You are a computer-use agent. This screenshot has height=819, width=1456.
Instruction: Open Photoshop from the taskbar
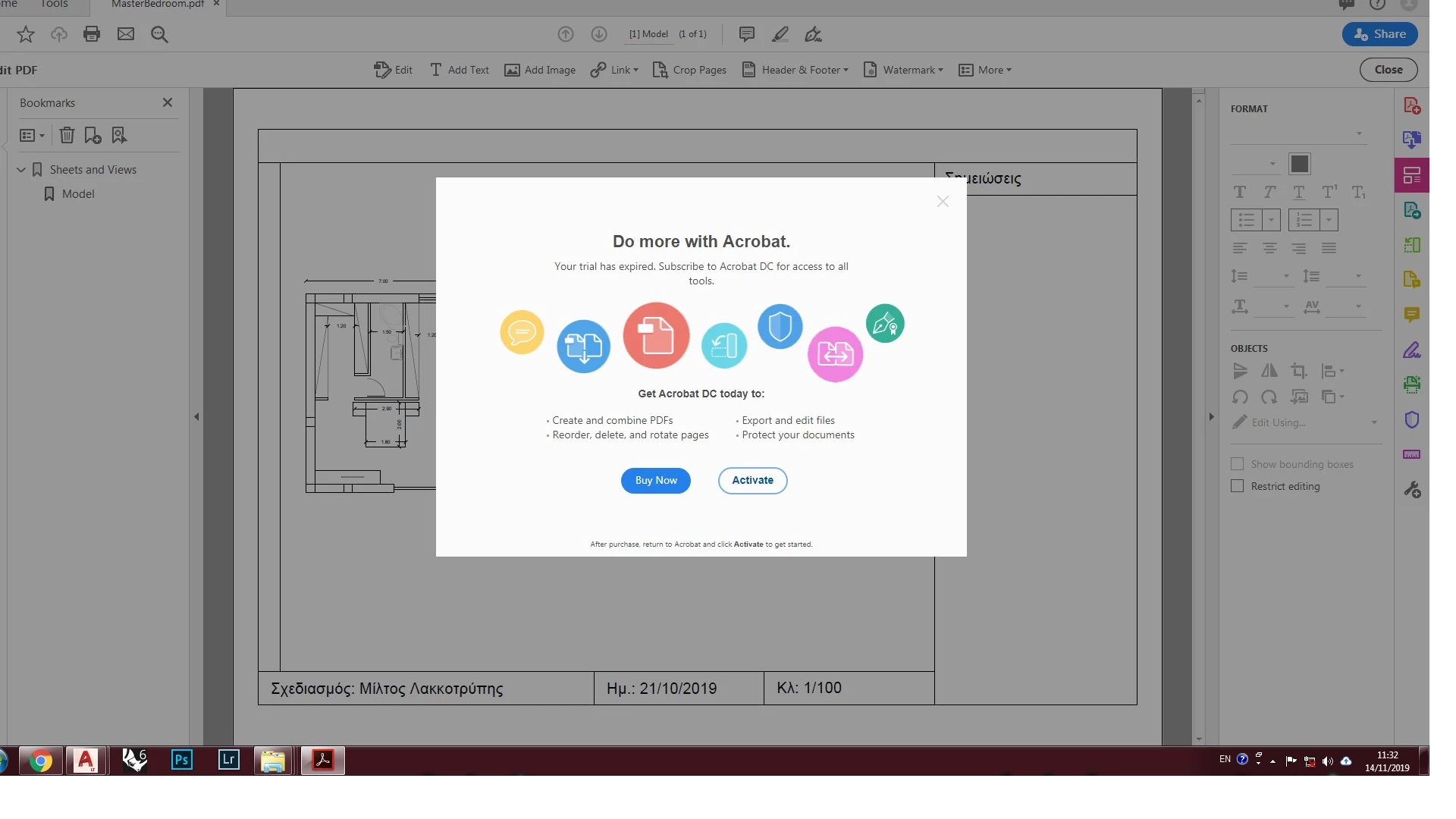tap(182, 760)
